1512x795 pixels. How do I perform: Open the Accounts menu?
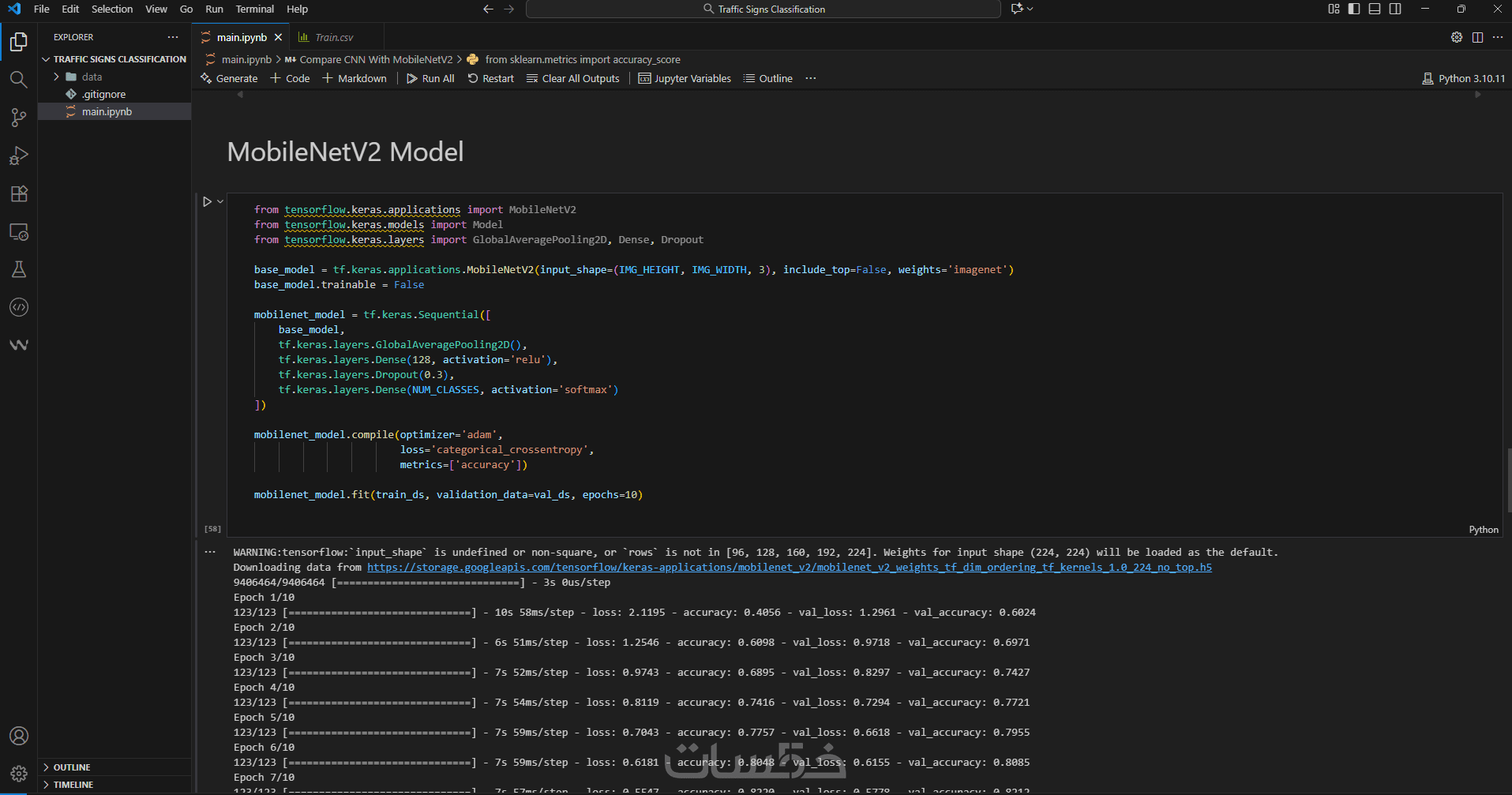[18, 736]
